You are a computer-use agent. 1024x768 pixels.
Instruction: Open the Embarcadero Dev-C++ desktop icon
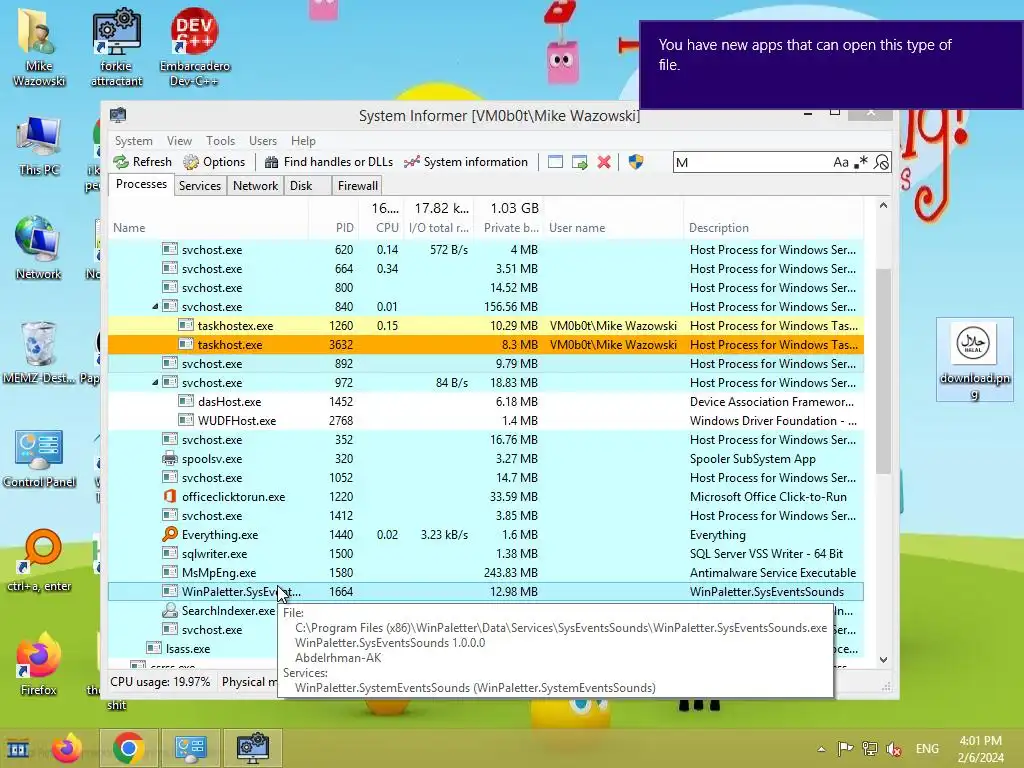point(195,48)
